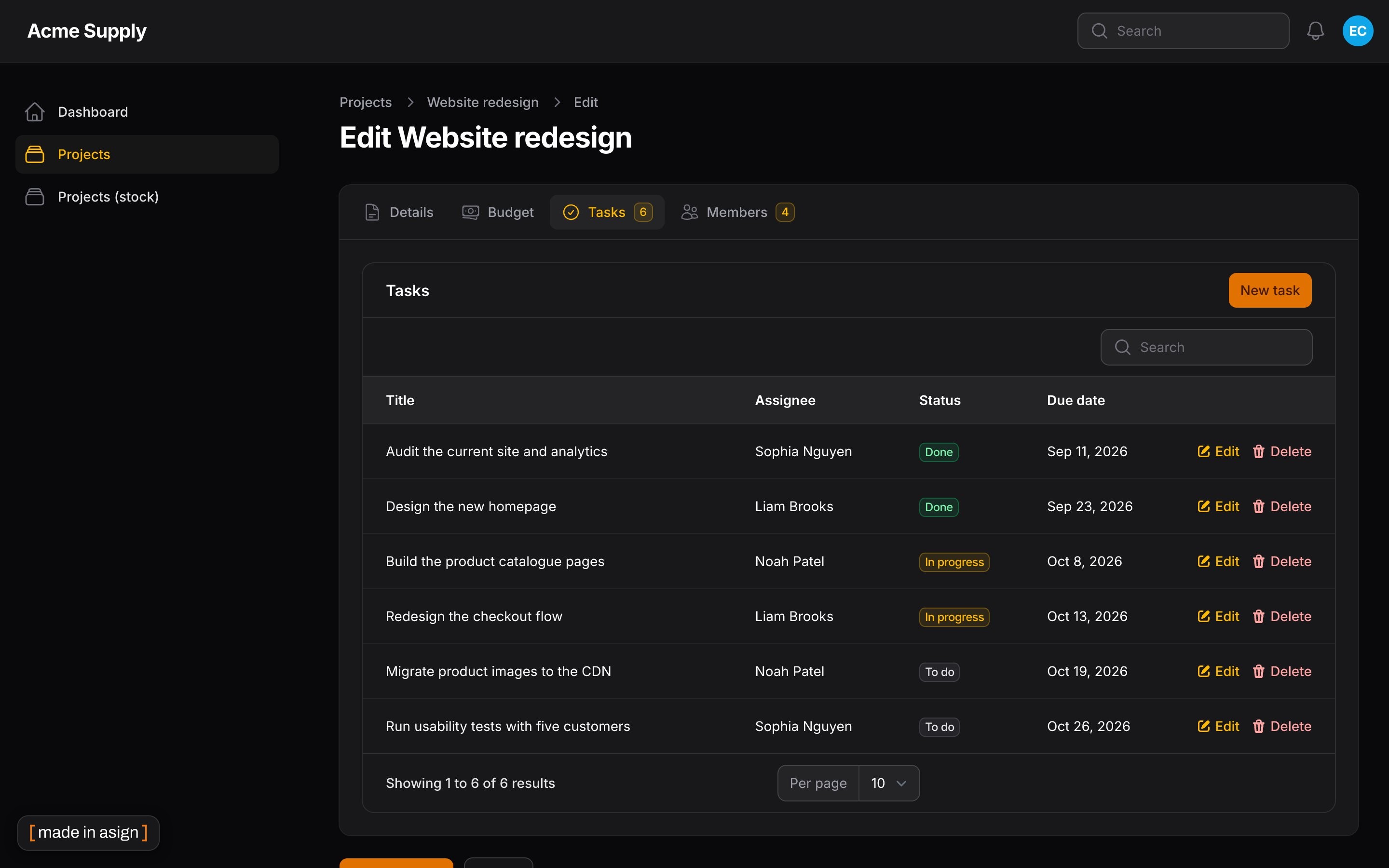The image size is (1389, 868).
Task: Open the notifications bell
Action: click(1315, 31)
